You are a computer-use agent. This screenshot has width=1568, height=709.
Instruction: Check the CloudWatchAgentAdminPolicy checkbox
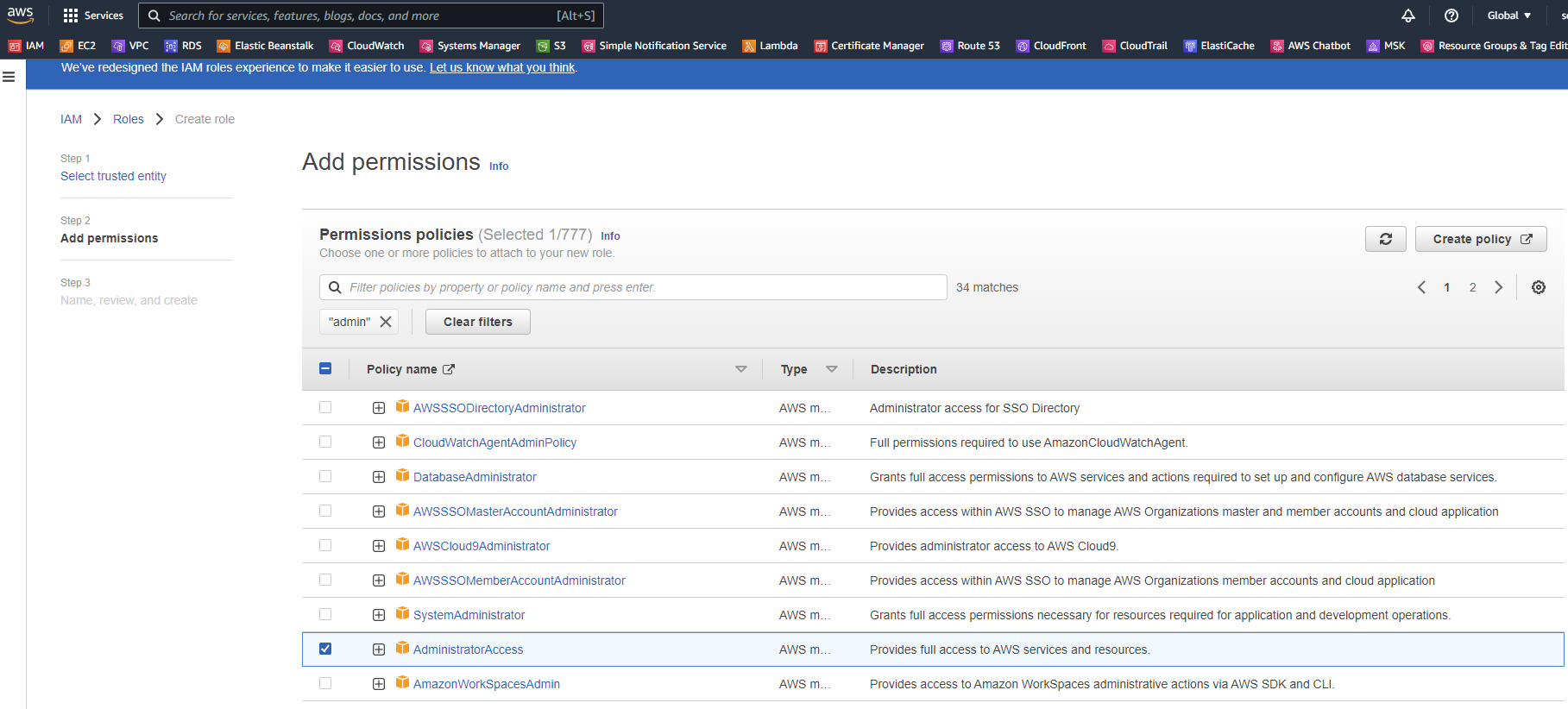(x=325, y=442)
